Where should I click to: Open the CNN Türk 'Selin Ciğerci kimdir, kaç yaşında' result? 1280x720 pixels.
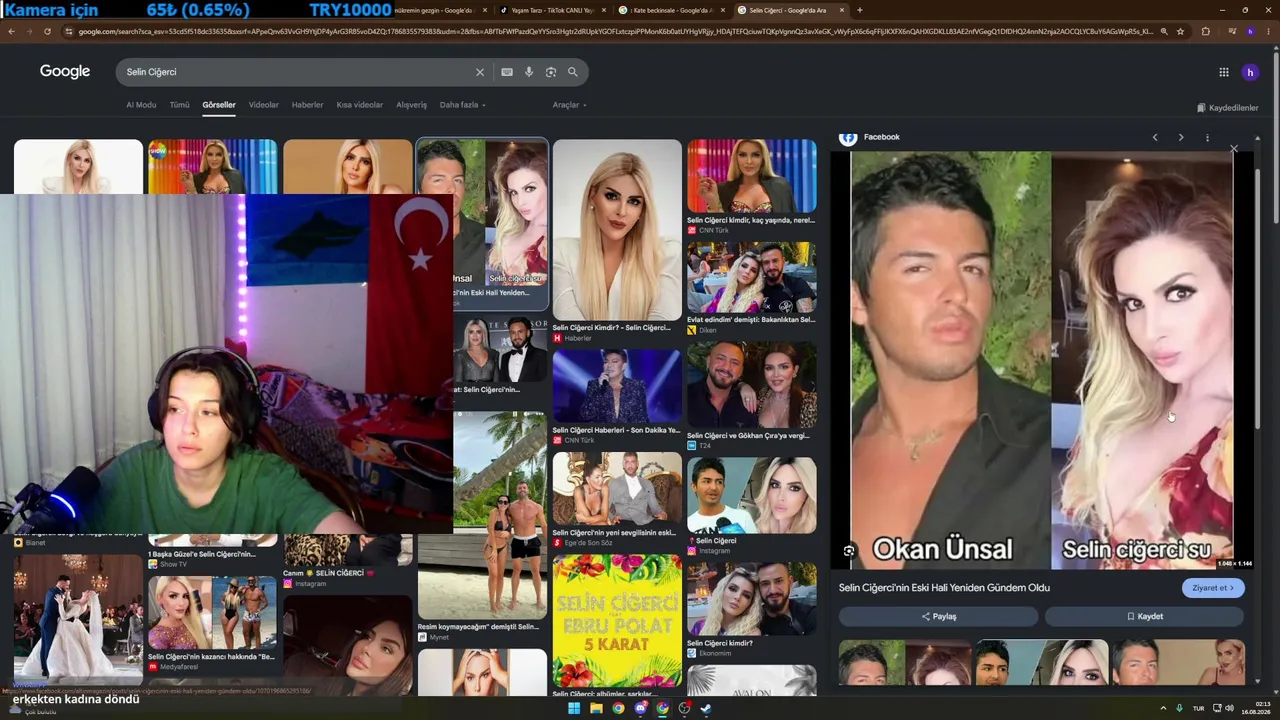[751, 187]
